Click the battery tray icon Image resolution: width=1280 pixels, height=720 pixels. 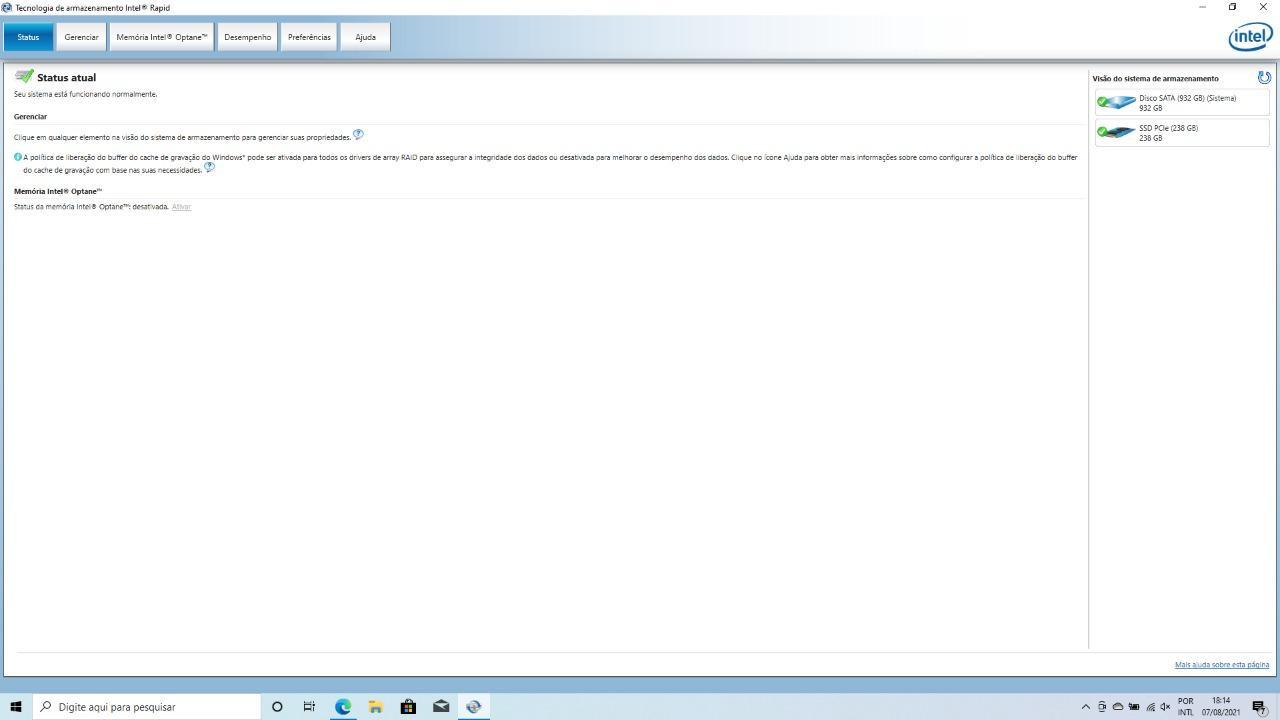coord(1134,707)
